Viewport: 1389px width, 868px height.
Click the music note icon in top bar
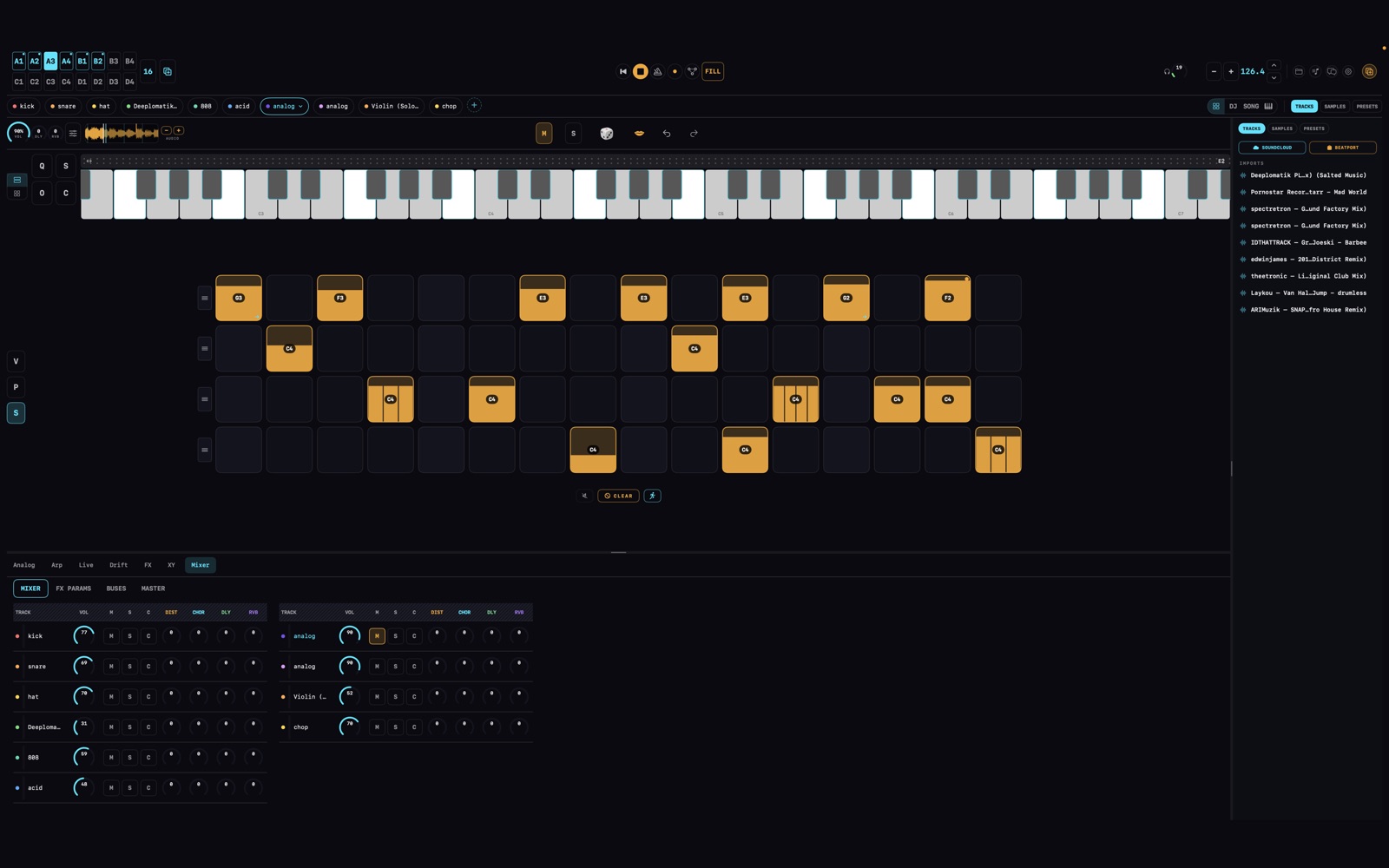click(1315, 72)
